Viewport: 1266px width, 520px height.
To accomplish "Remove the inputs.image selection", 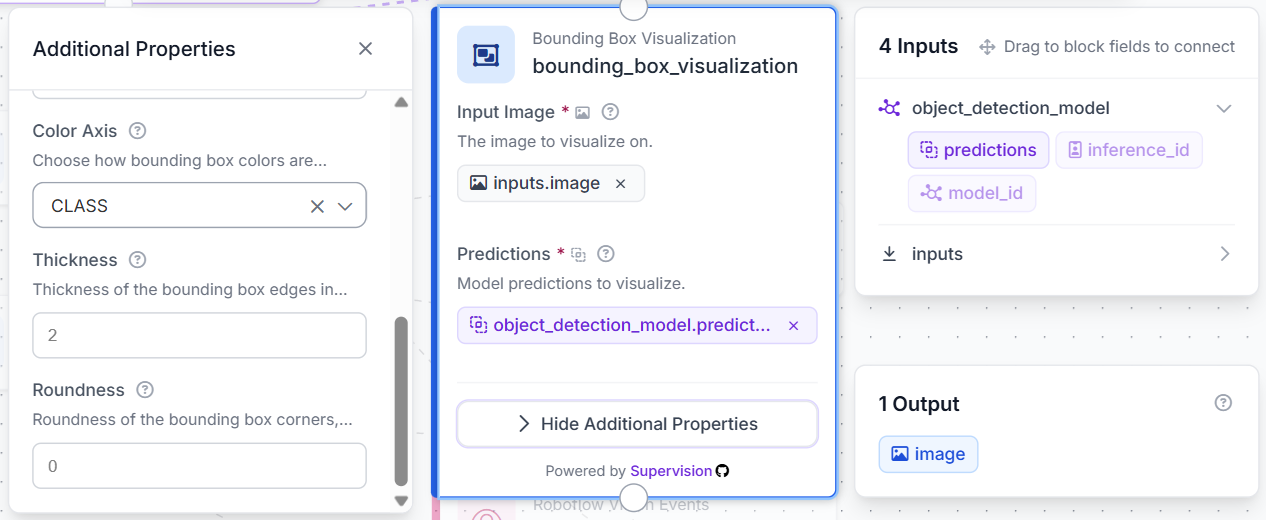I will coord(620,184).
